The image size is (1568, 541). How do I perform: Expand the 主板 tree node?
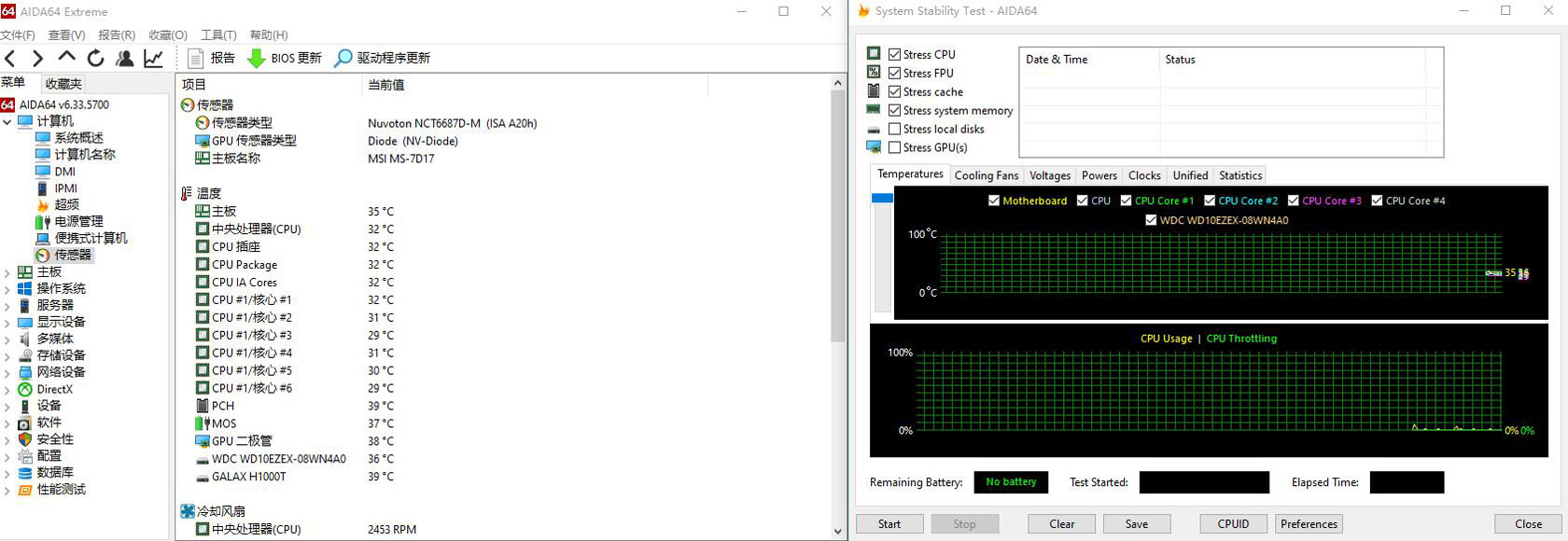(x=7, y=272)
